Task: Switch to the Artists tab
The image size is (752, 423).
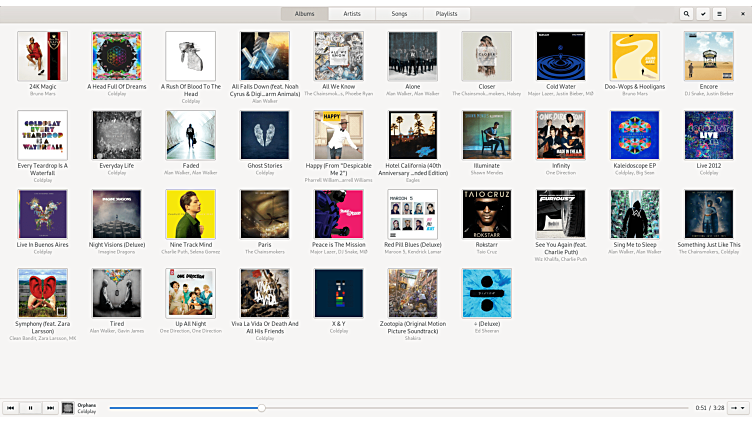Action: (352, 14)
